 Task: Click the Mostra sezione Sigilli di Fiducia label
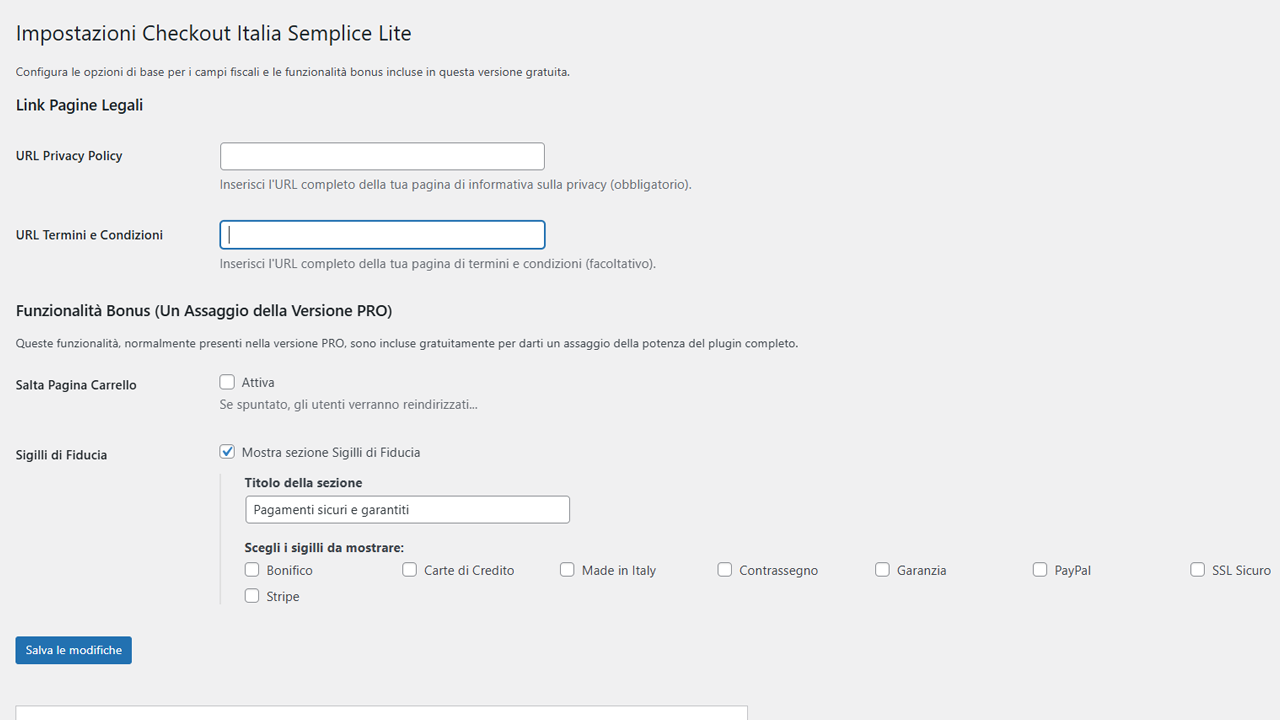pyautogui.click(x=330, y=452)
